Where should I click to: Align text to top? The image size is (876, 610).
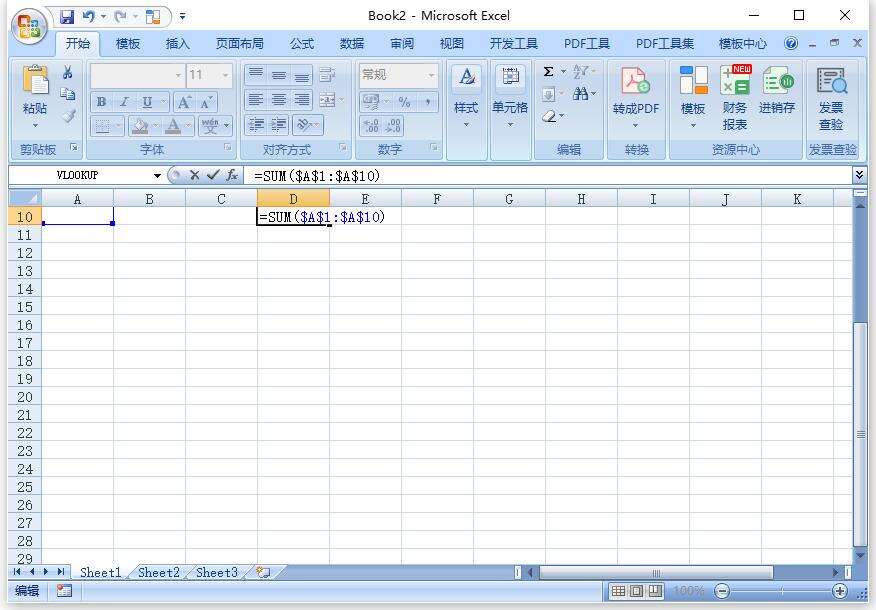[256, 74]
